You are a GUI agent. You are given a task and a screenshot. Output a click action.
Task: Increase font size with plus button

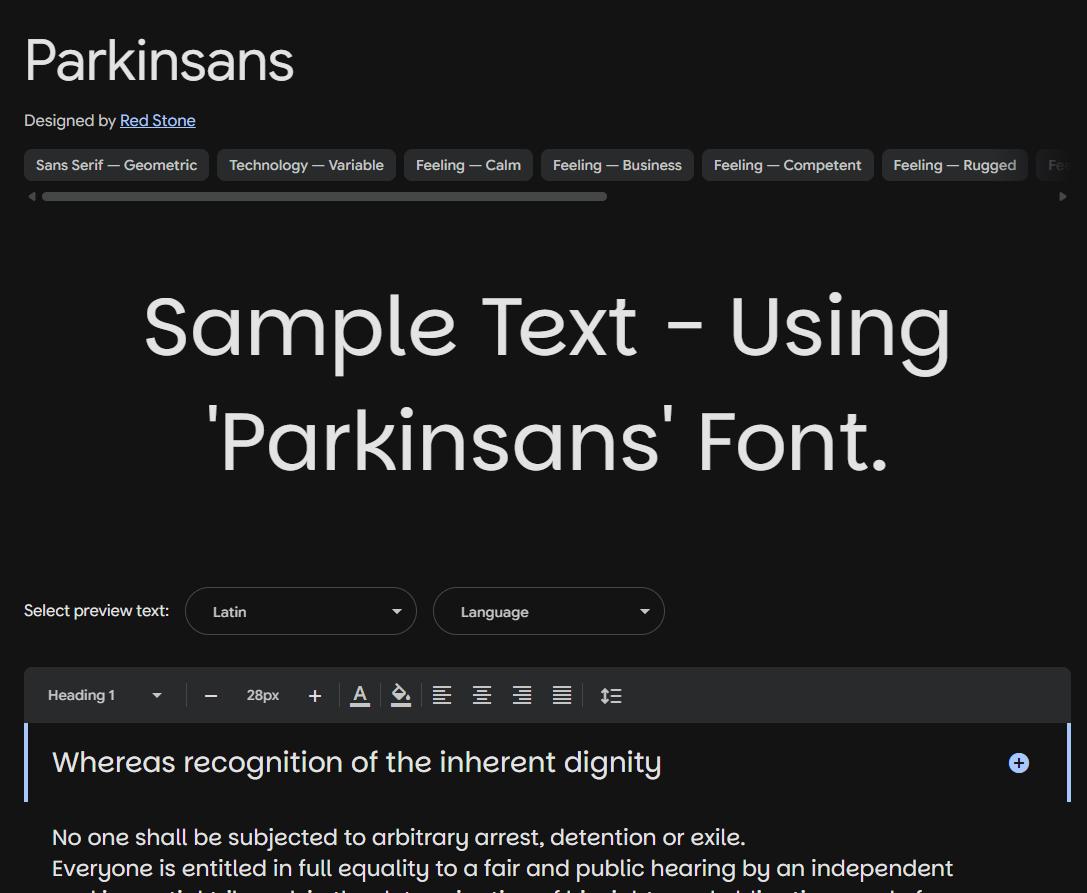pos(315,695)
